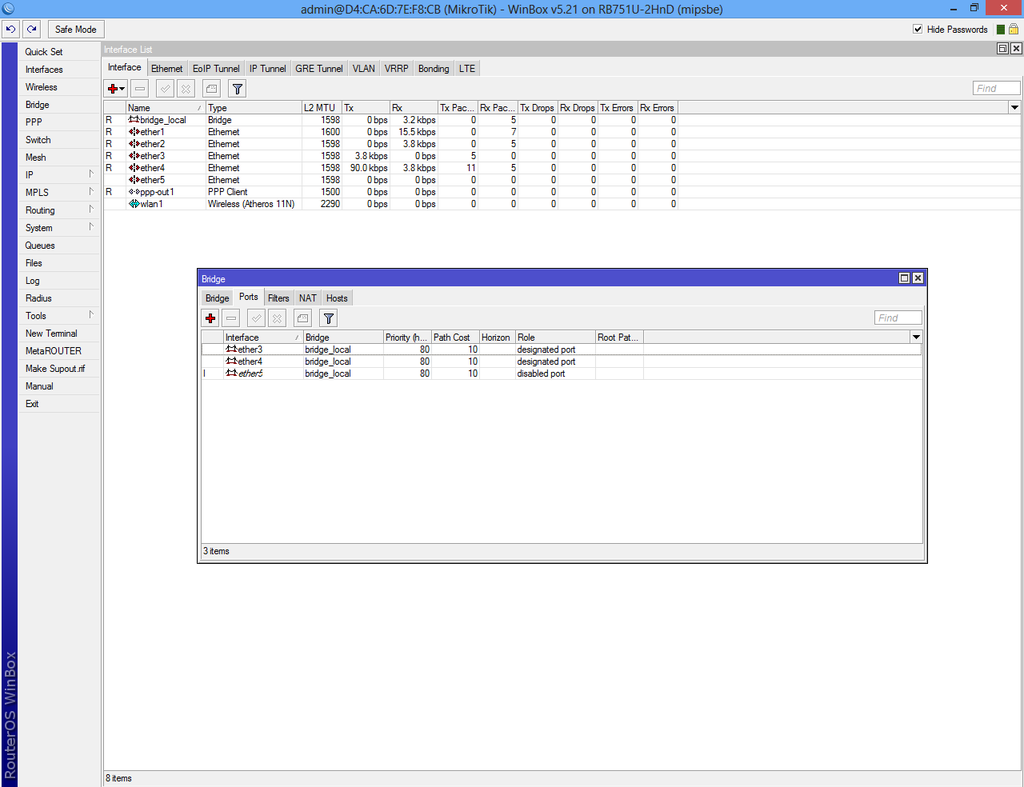Image resolution: width=1024 pixels, height=787 pixels.
Task: Switch to the Hosts tab in Bridge window
Action: (x=337, y=297)
